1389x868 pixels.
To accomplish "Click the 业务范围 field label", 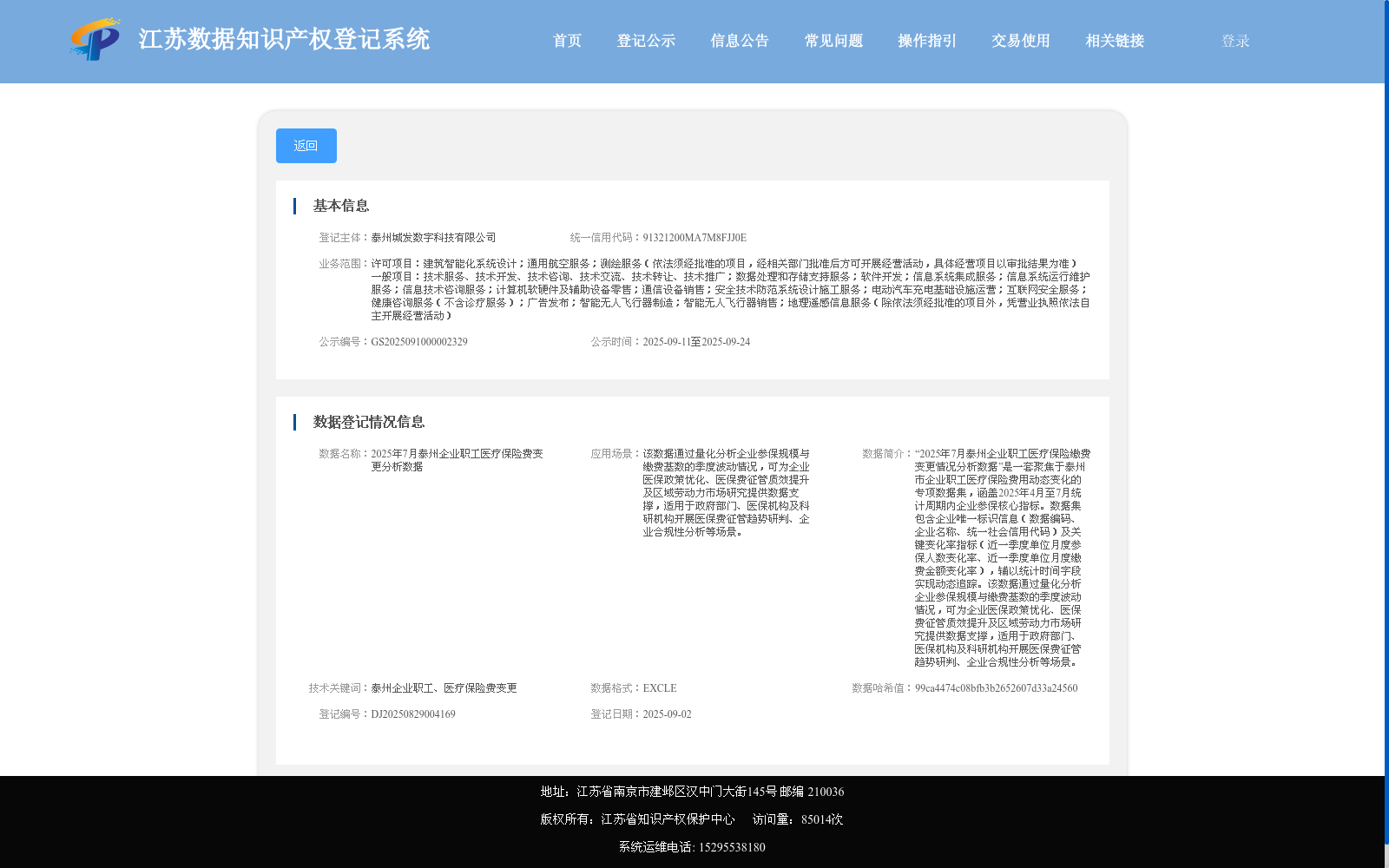I will pos(342,264).
